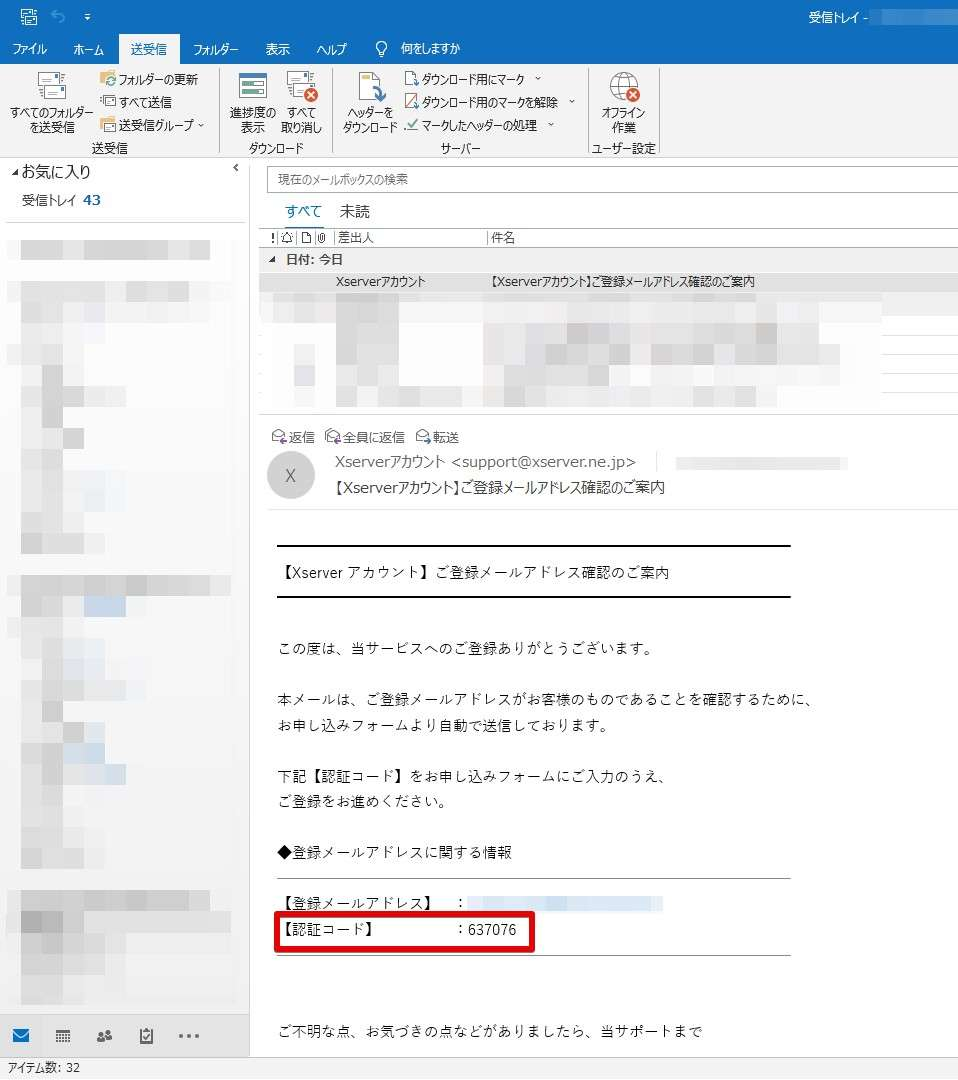Screen dimensions: 958x1080
Task: Switch to the ホーム ribbon tab
Action: [x=88, y=49]
